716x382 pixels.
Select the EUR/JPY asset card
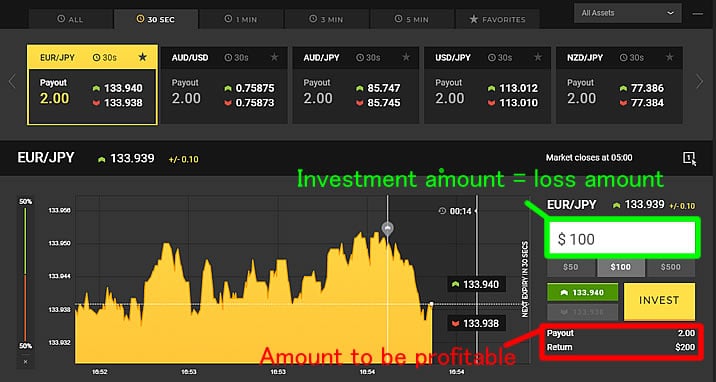tap(92, 85)
